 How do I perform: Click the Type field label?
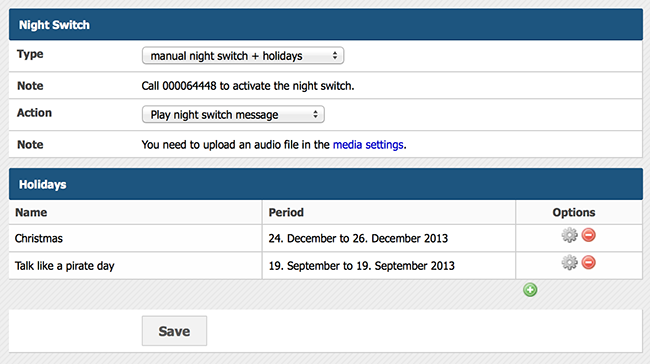[x=30, y=54]
